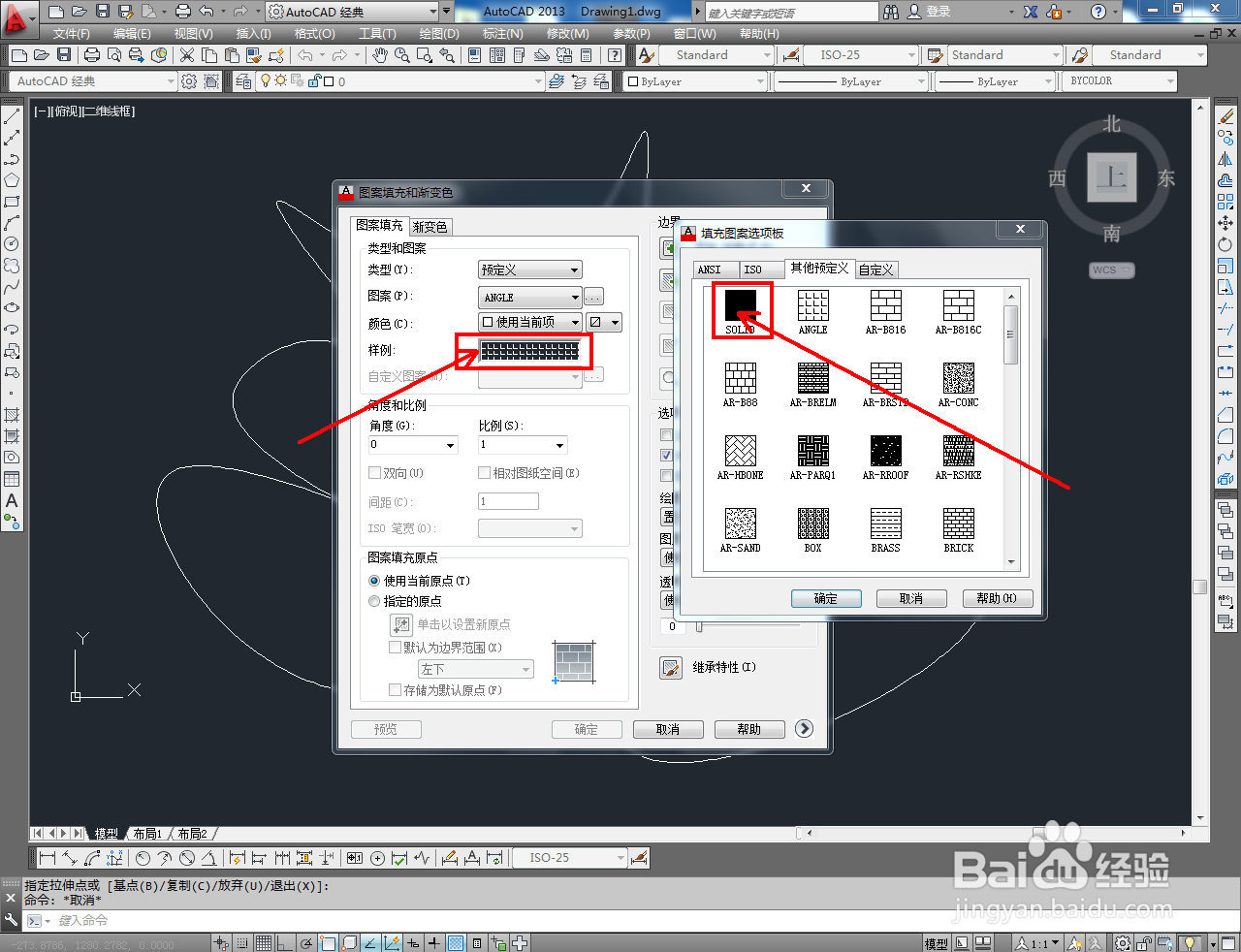Open the layer dropdown showing layer 0
The width and height of the screenshot is (1241, 952).
(x=400, y=81)
